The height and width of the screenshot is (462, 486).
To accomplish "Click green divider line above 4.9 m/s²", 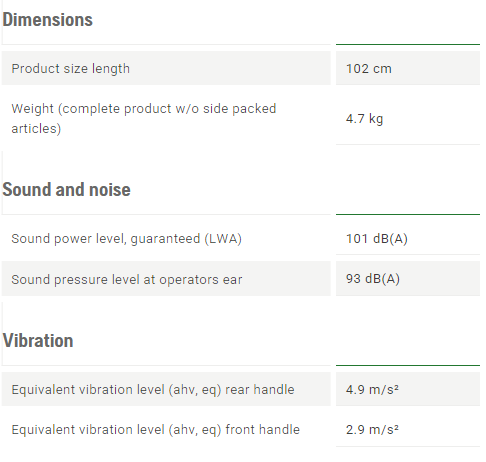I will pos(408,365).
